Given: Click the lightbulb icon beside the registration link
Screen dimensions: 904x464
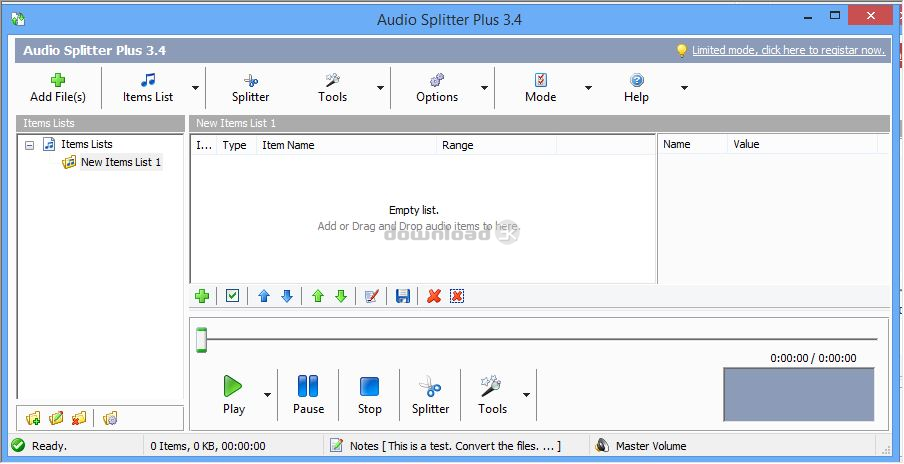Looking at the screenshot, I should [681, 51].
